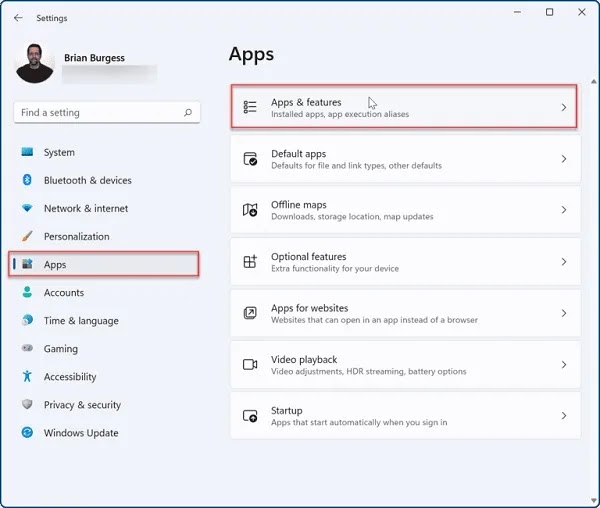Click the Video playback camera icon
Screen dimensions: 600x508
click(250, 365)
